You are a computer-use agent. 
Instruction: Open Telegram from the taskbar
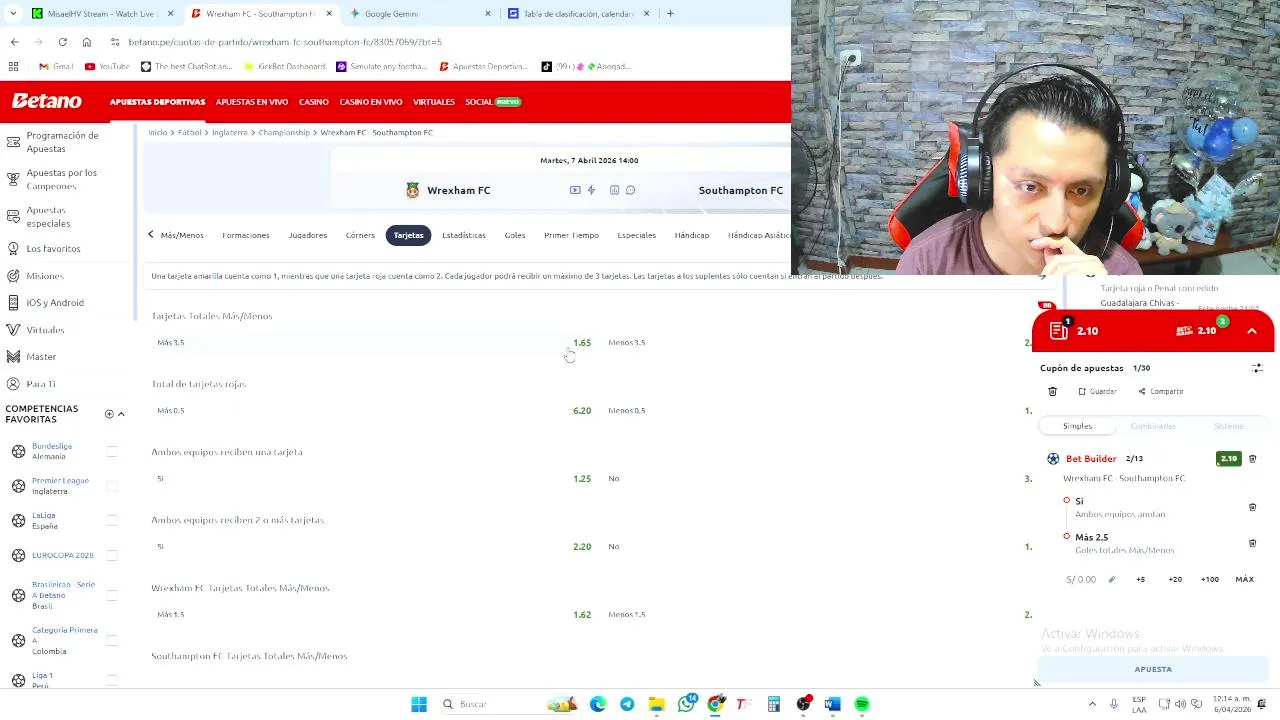click(x=627, y=704)
